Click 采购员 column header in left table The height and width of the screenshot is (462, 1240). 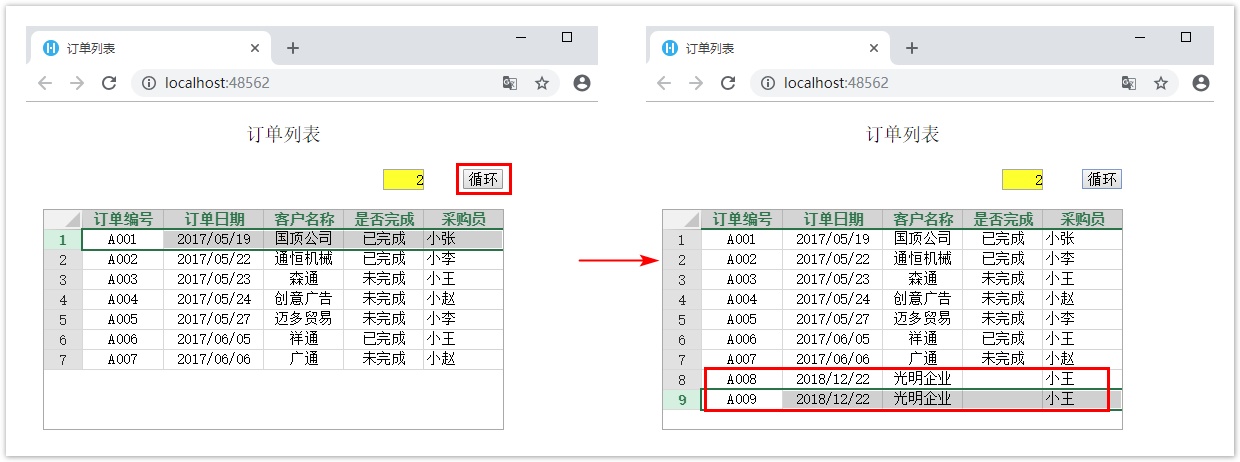click(463, 219)
